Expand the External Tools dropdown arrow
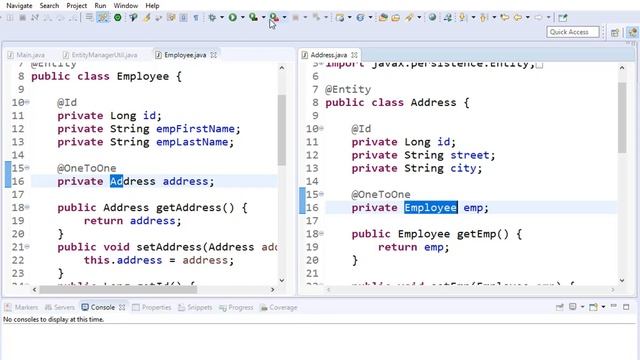This screenshot has height=360, width=640. pos(284,18)
